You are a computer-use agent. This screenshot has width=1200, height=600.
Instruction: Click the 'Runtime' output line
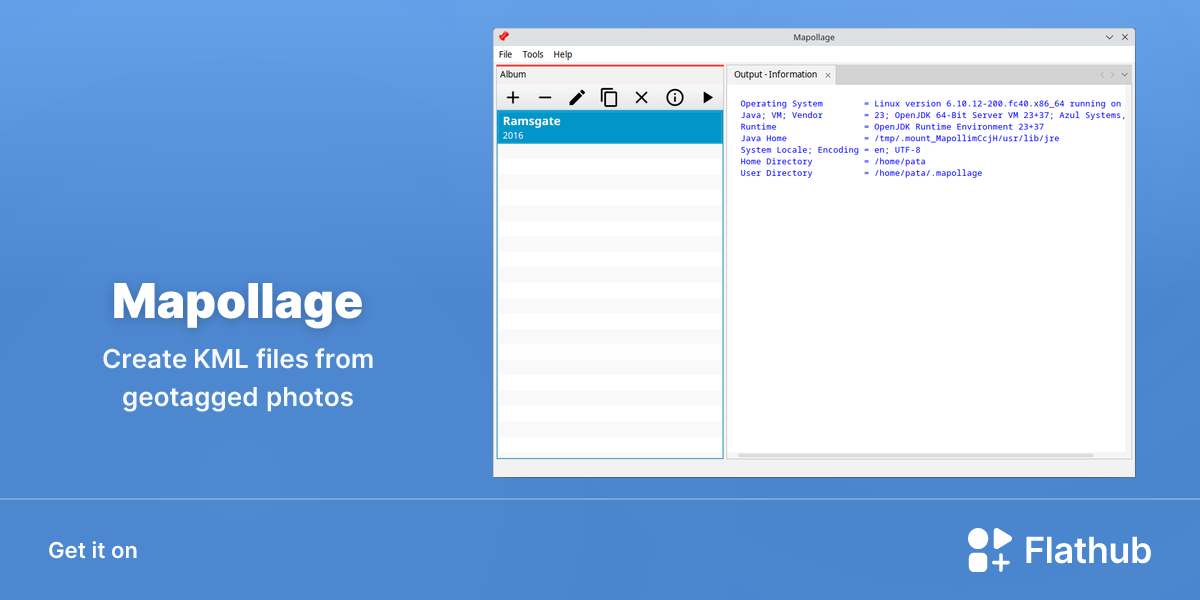click(892, 127)
